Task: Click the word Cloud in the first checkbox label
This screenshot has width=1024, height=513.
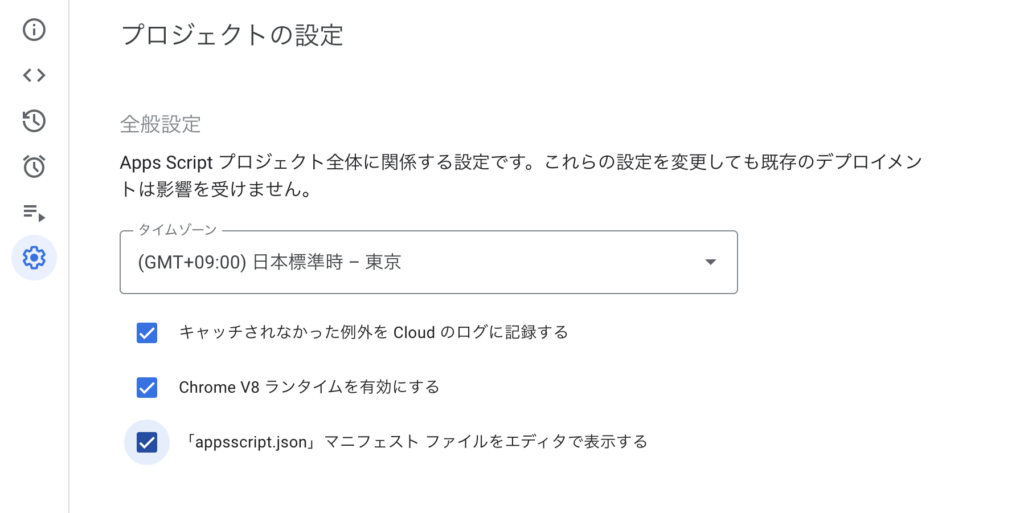Action: (x=414, y=333)
